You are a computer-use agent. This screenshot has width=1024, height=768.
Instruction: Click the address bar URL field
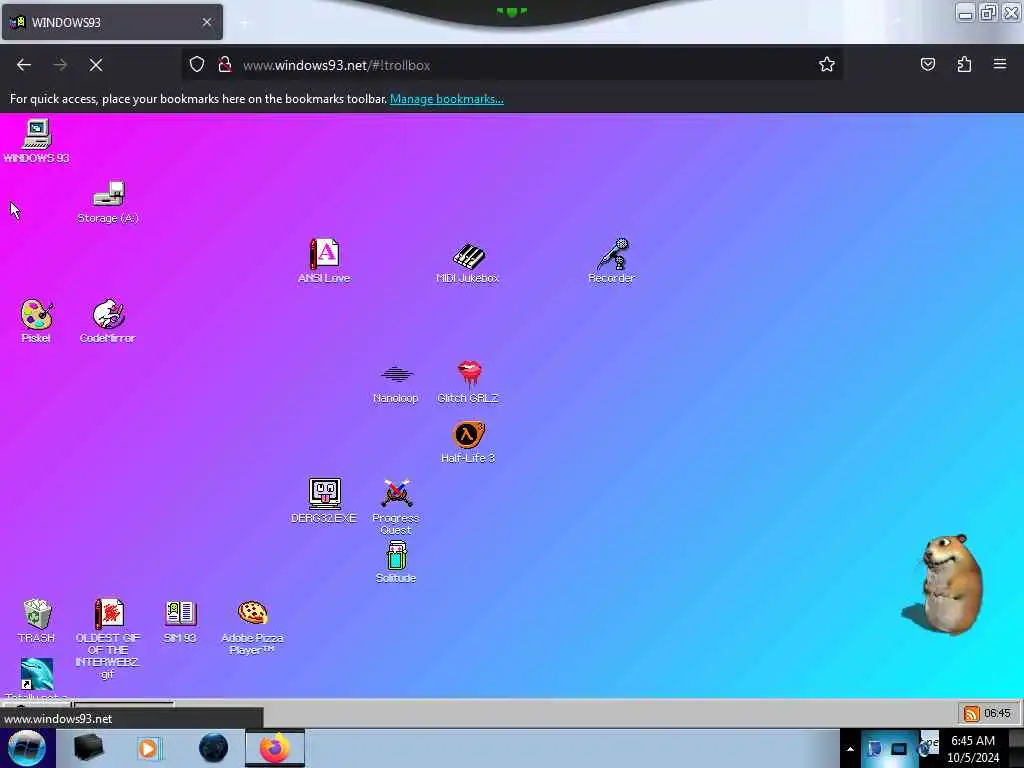[513, 65]
